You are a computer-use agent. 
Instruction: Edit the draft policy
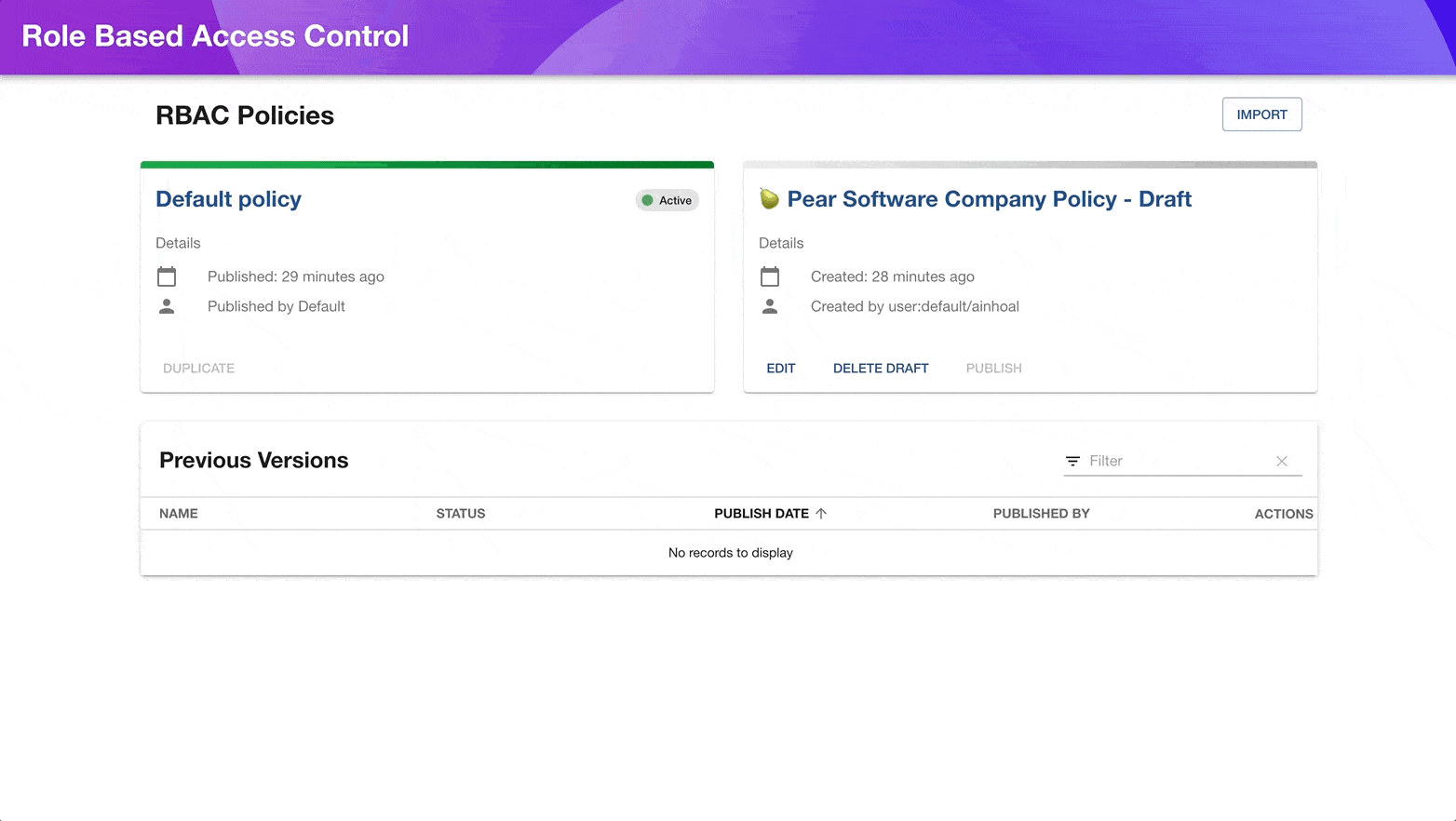tap(781, 368)
